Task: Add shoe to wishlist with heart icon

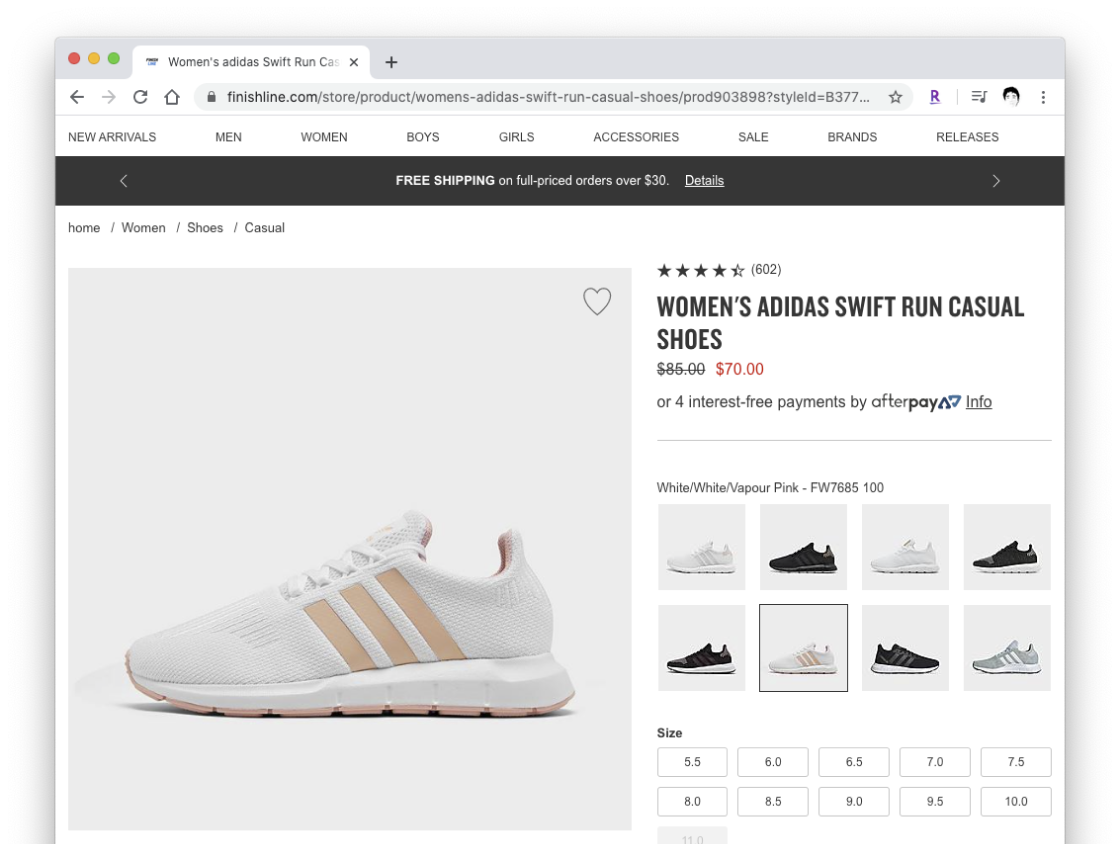Action: tap(597, 301)
